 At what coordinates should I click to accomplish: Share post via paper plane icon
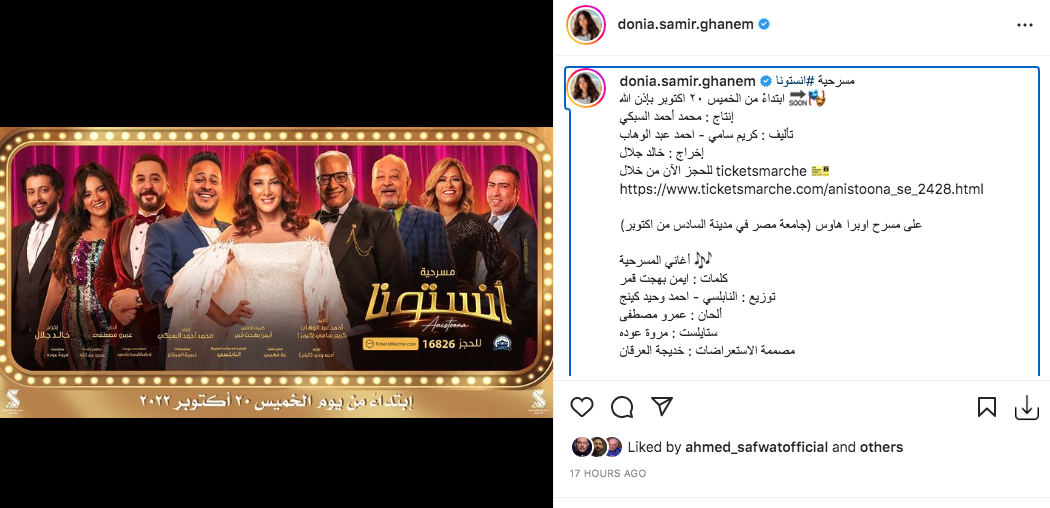click(x=662, y=406)
